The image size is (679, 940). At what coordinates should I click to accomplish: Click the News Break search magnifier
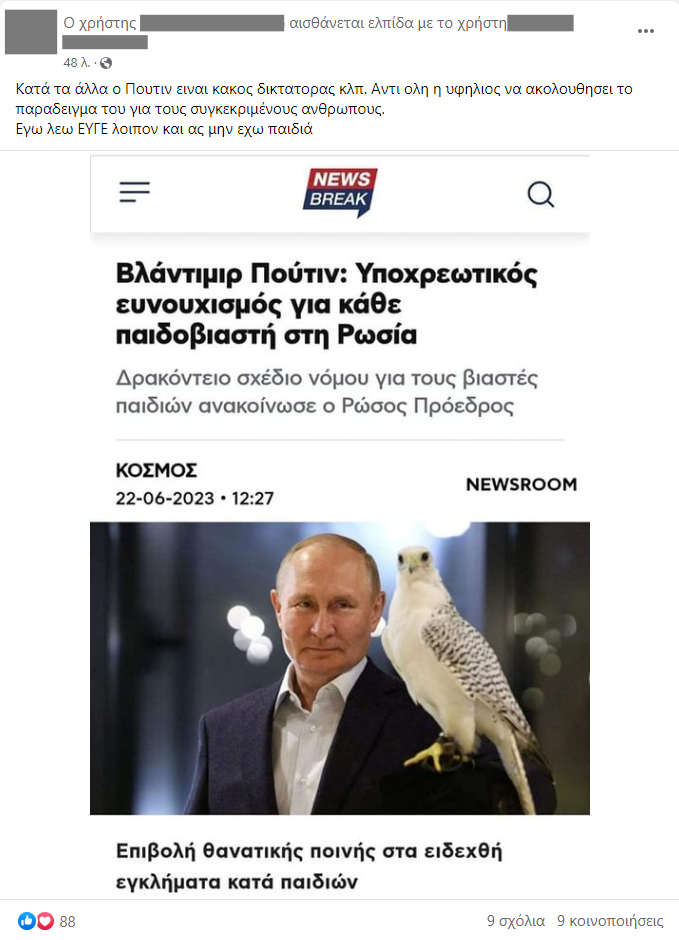click(x=541, y=194)
